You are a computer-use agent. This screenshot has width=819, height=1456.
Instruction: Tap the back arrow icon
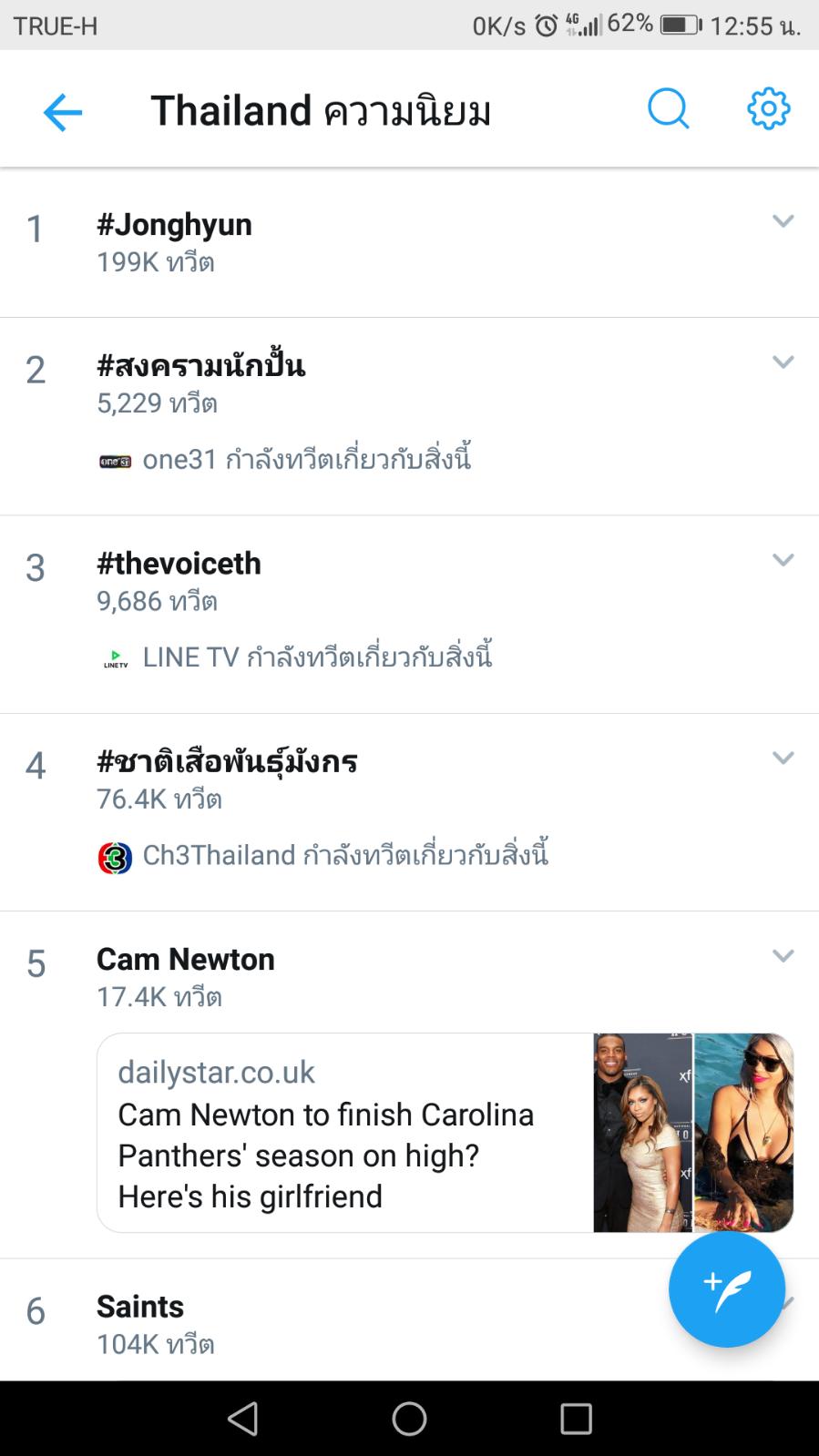click(x=62, y=112)
